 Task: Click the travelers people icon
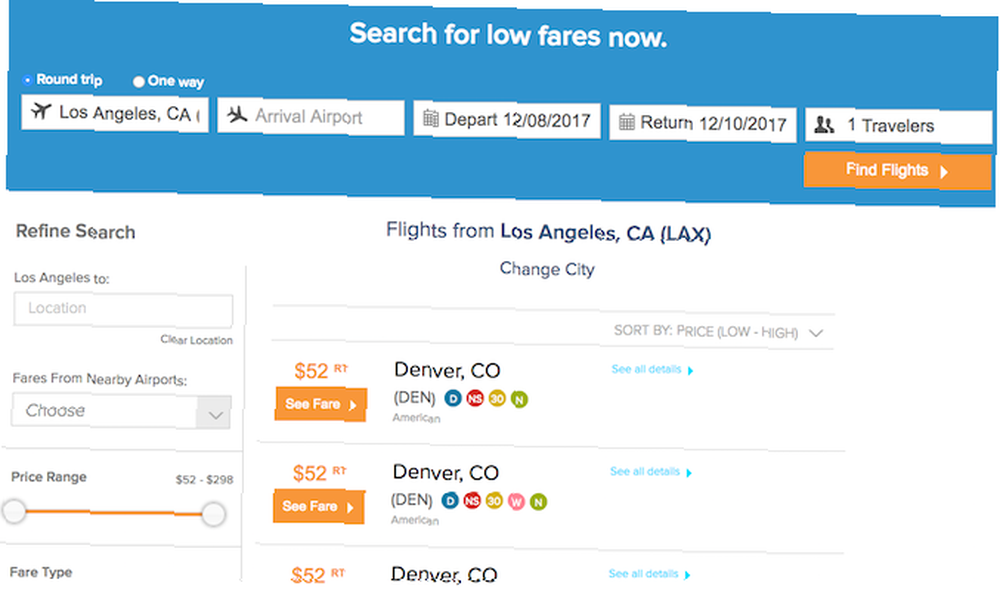click(x=824, y=125)
